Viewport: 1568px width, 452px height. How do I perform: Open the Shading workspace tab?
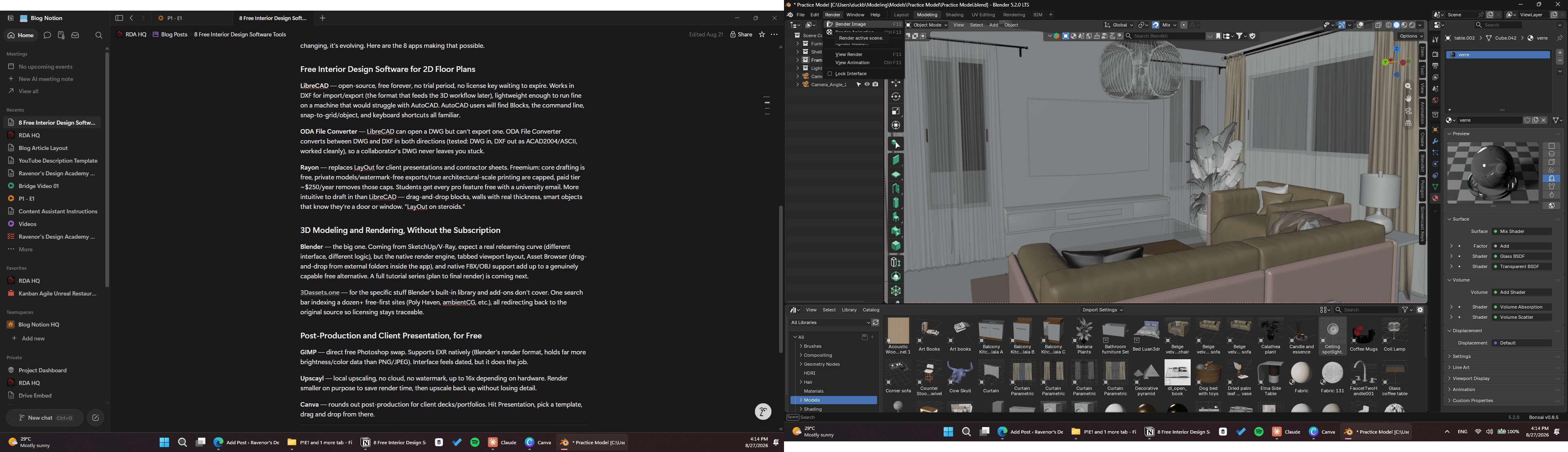[954, 15]
